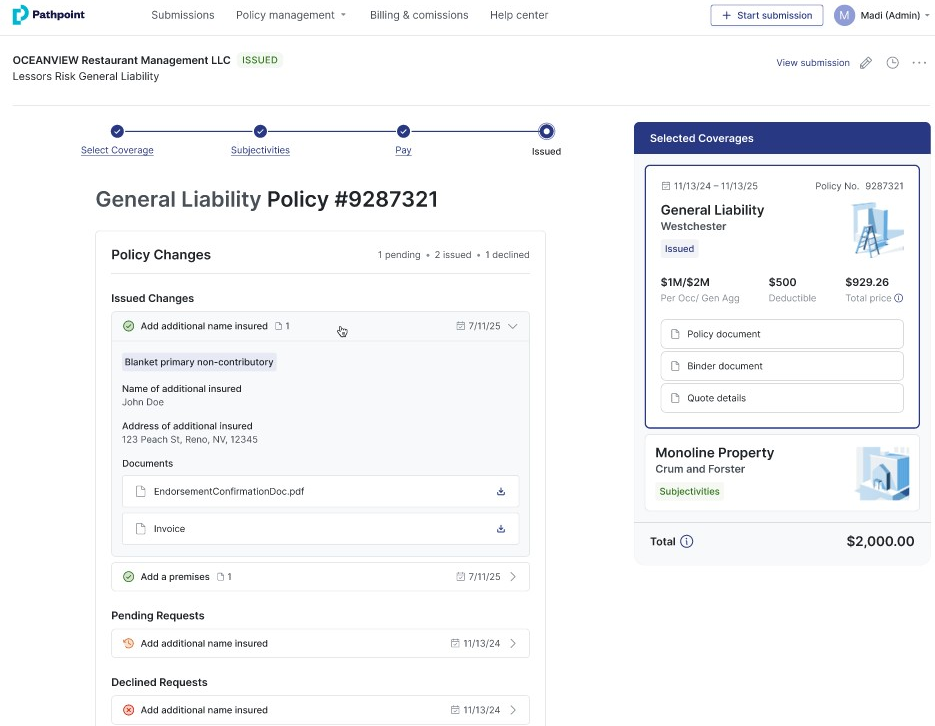Screen dimensions: 935x726
Task: Expand the Add a premises change
Action: (x=513, y=577)
